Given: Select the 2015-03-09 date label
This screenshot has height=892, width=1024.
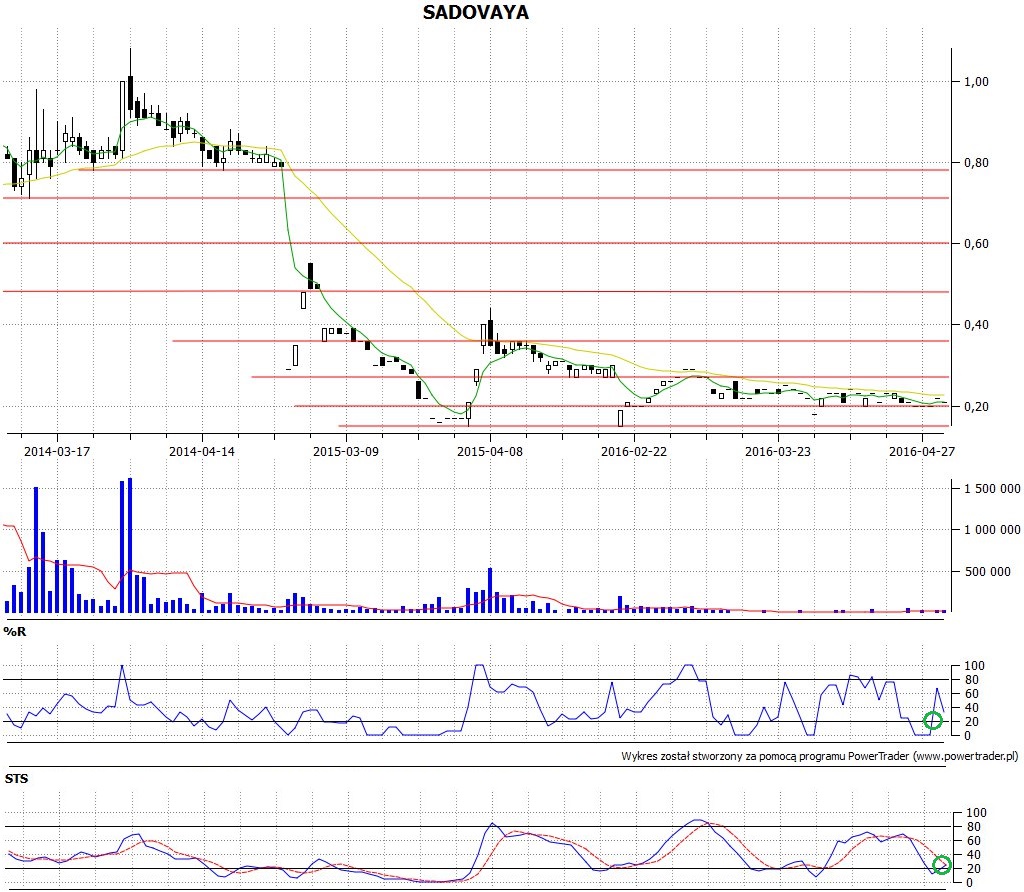Looking at the screenshot, I should (x=345, y=451).
